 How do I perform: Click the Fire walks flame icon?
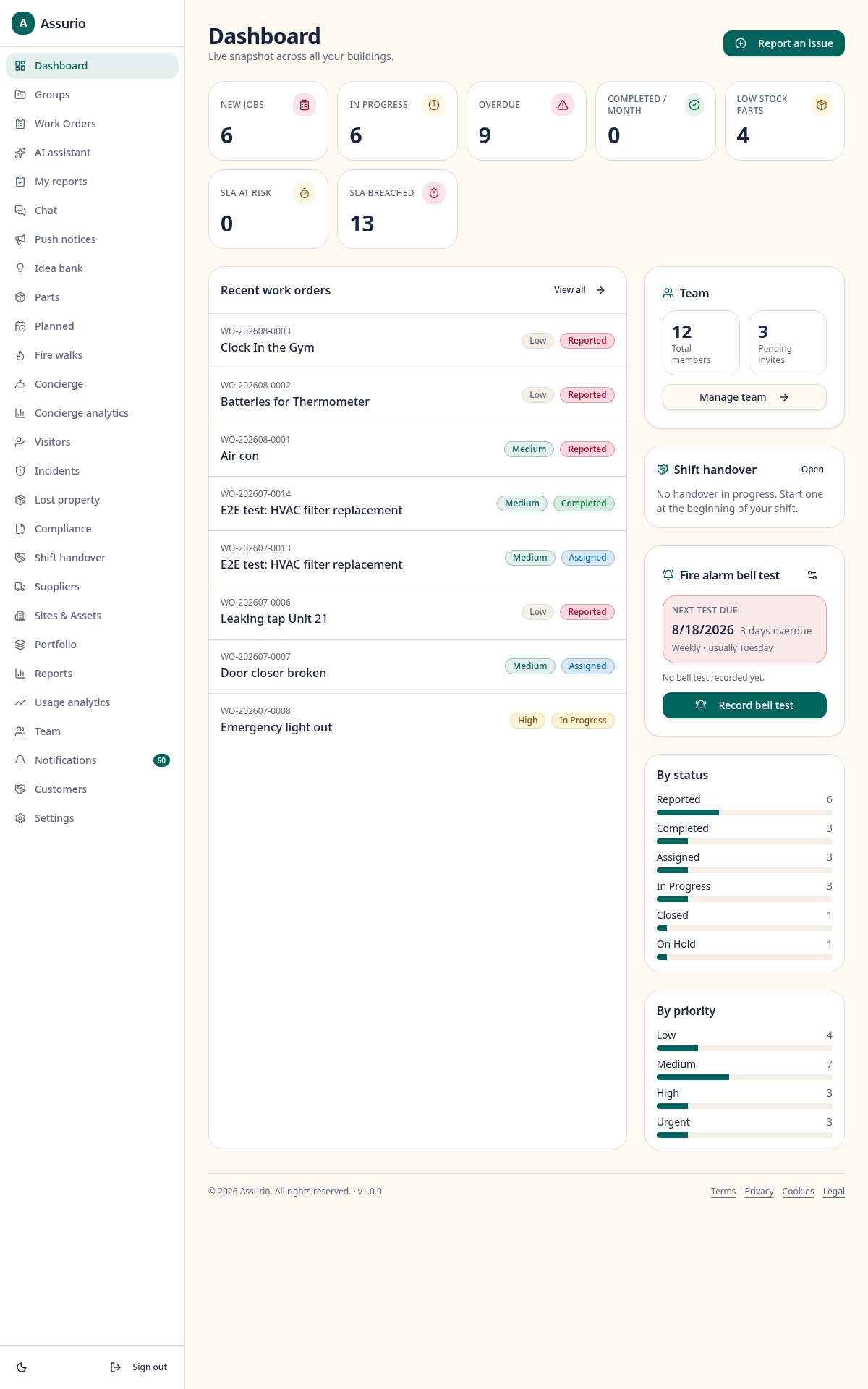point(20,355)
